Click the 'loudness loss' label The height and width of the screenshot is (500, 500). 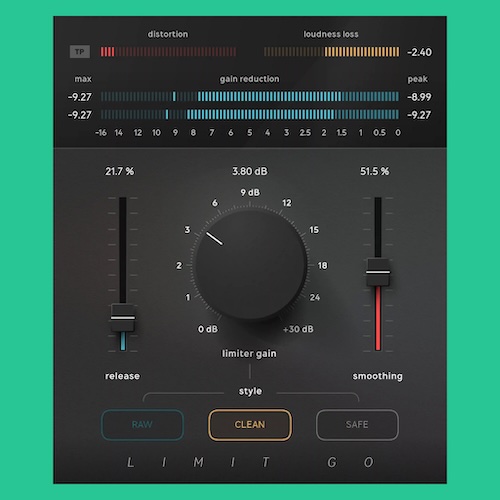click(331, 34)
